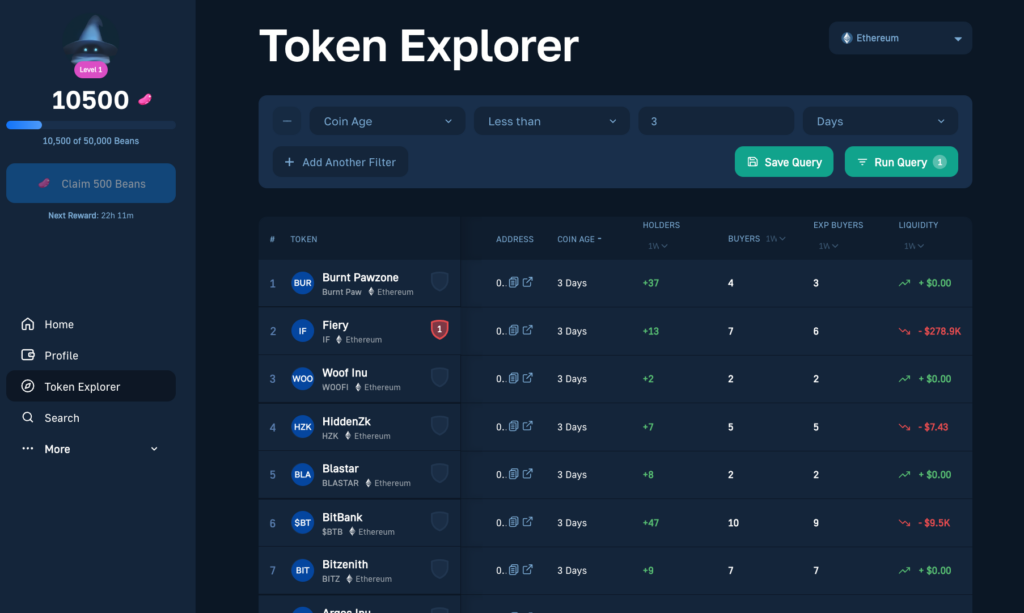This screenshot has height=613, width=1024.
Task: Open the HiddenZk token name
Action: pyautogui.click(x=346, y=422)
